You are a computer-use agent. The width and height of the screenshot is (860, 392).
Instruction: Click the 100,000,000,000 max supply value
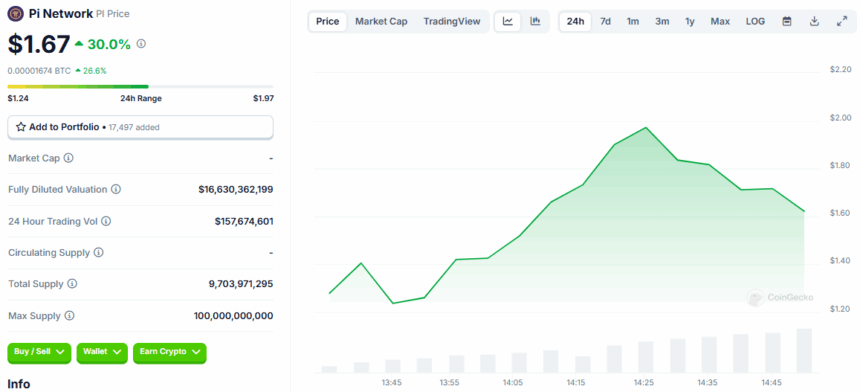click(x=234, y=316)
